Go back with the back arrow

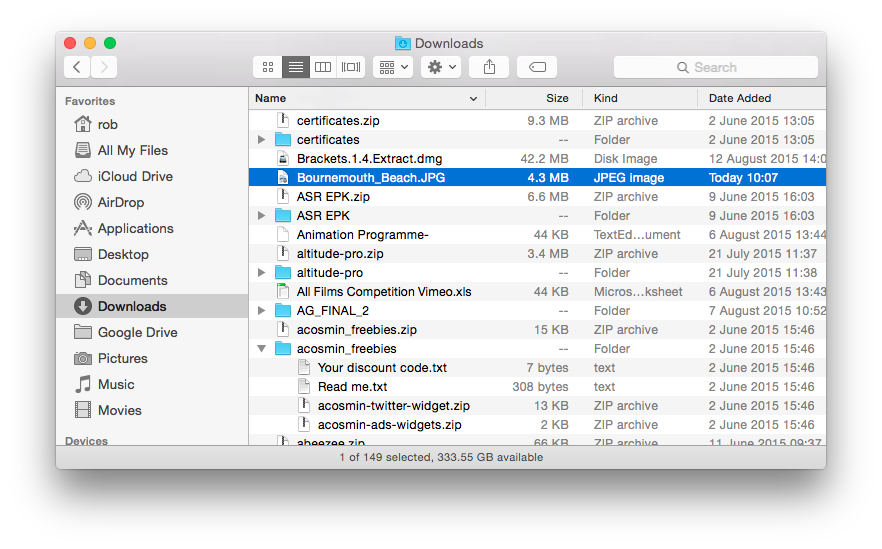click(x=77, y=68)
